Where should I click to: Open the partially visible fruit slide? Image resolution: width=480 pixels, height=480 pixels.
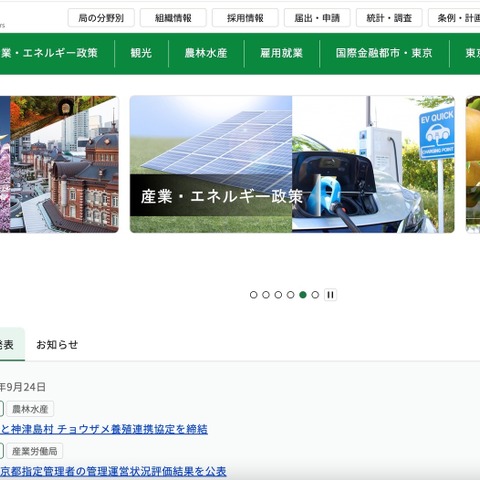coord(473,164)
